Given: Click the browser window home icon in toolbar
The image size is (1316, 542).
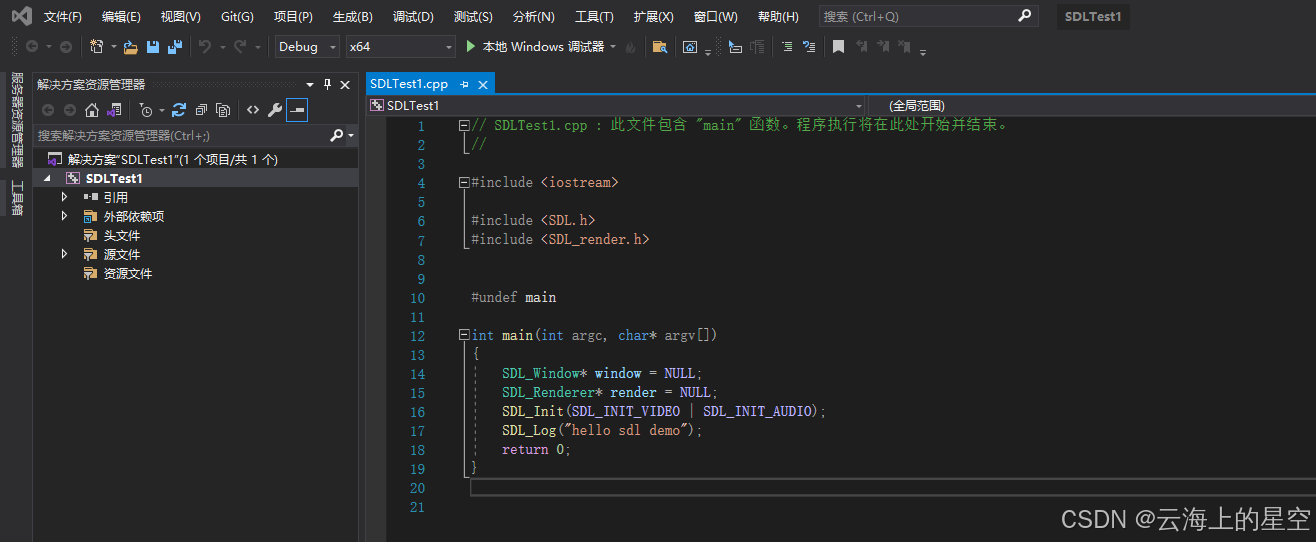Looking at the screenshot, I should [690, 46].
